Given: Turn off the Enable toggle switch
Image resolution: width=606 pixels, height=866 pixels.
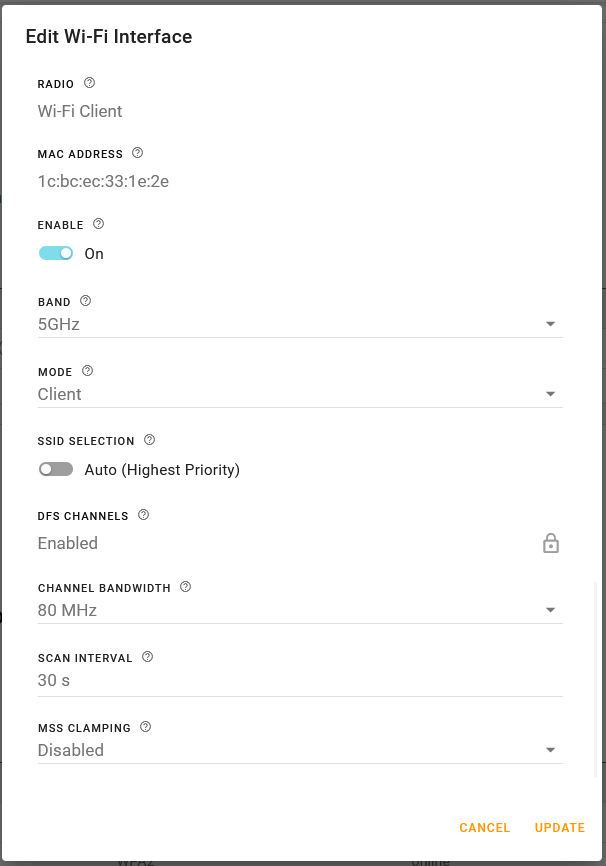Looking at the screenshot, I should pyautogui.click(x=56, y=253).
